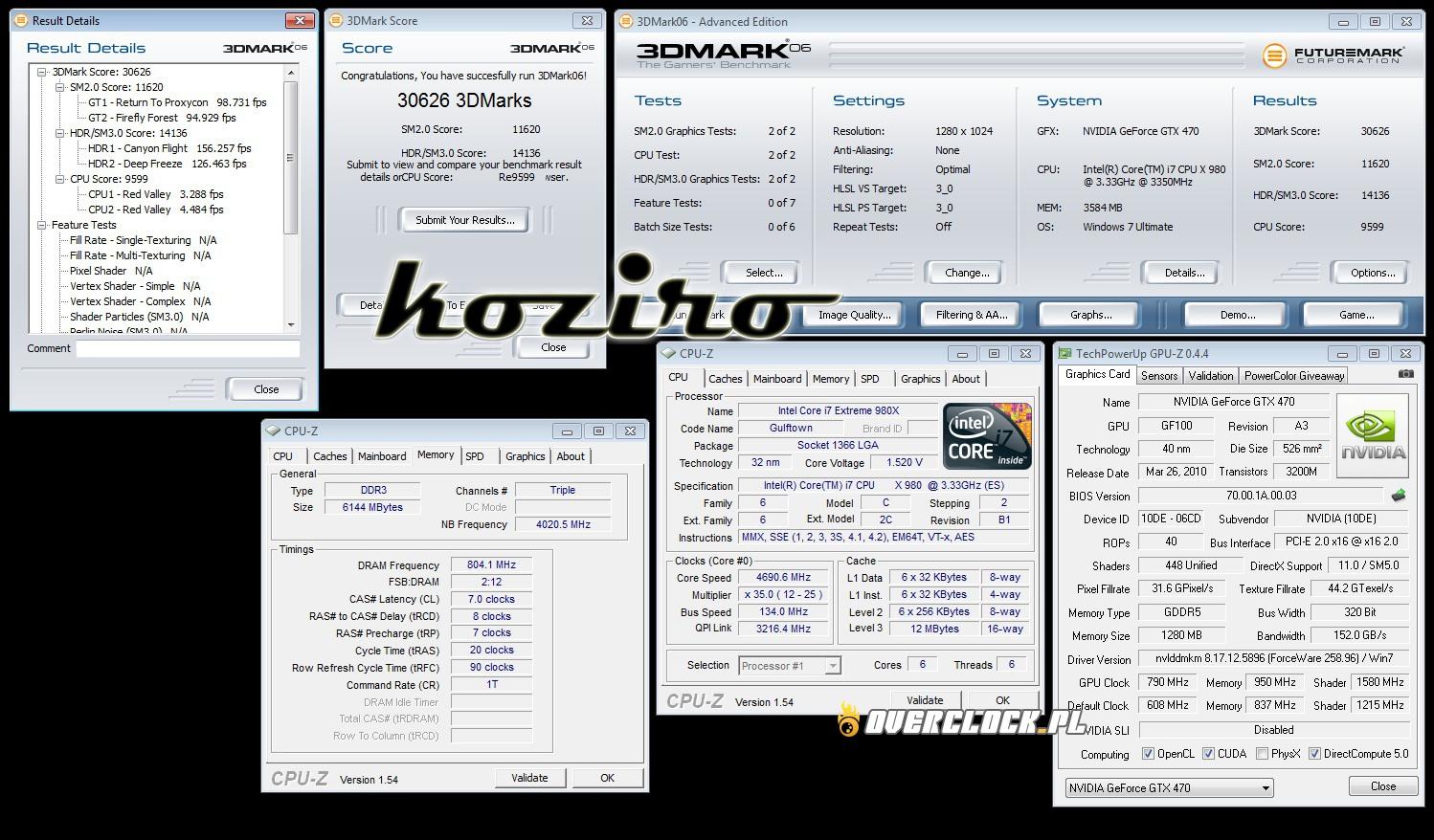Toggle the DirectCompute 5.0 checkbox

[x=1314, y=754]
